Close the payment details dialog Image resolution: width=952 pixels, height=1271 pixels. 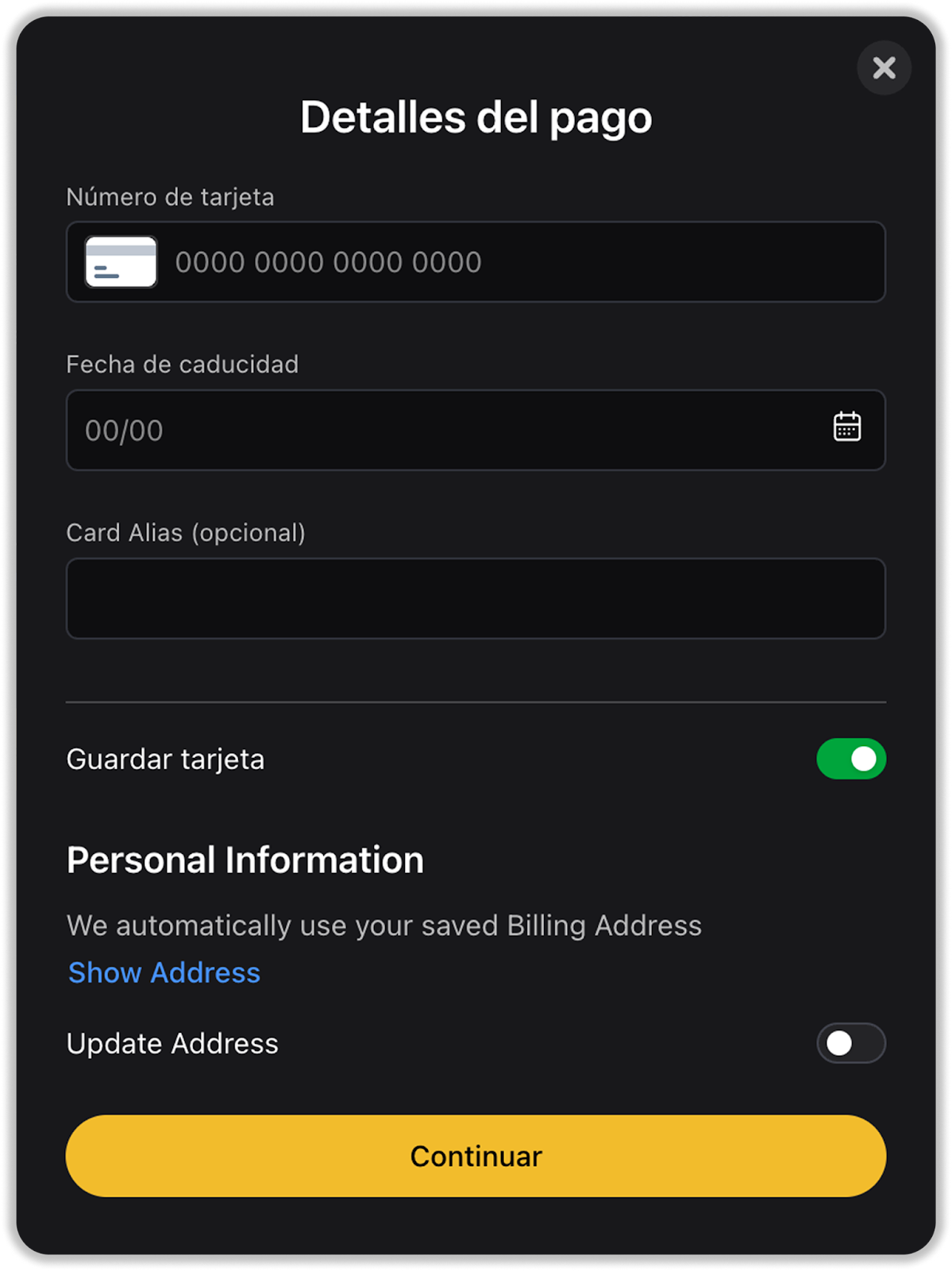(x=884, y=68)
